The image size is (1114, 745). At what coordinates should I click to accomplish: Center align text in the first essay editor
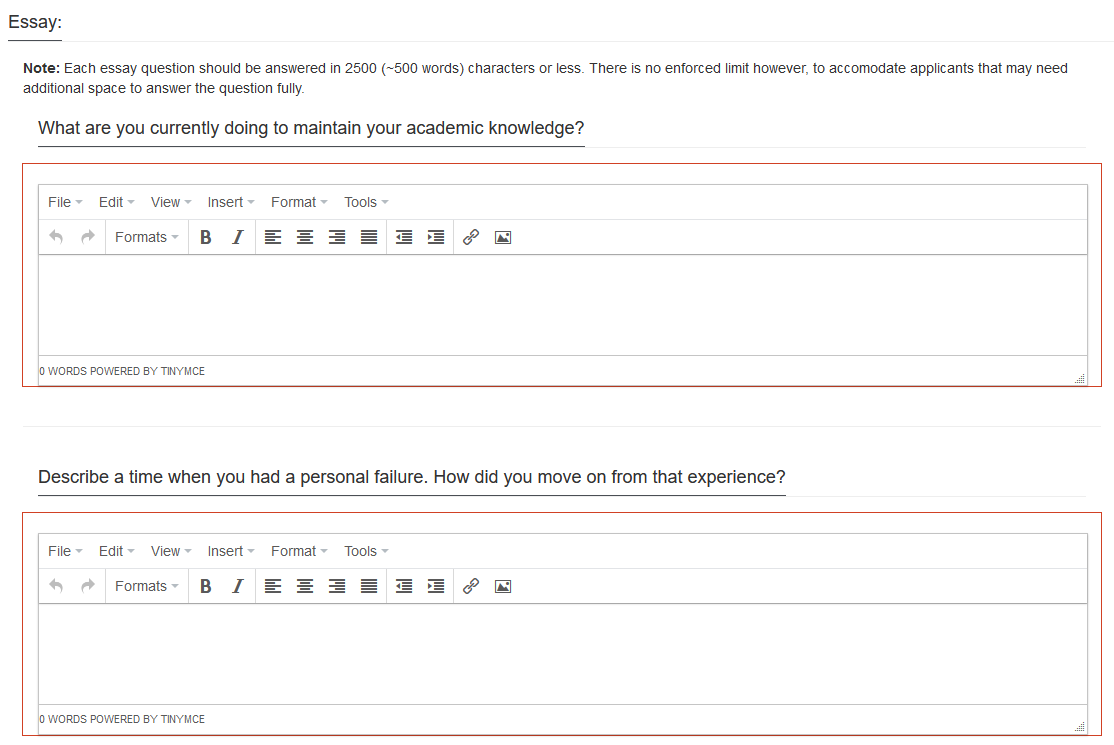pos(305,237)
